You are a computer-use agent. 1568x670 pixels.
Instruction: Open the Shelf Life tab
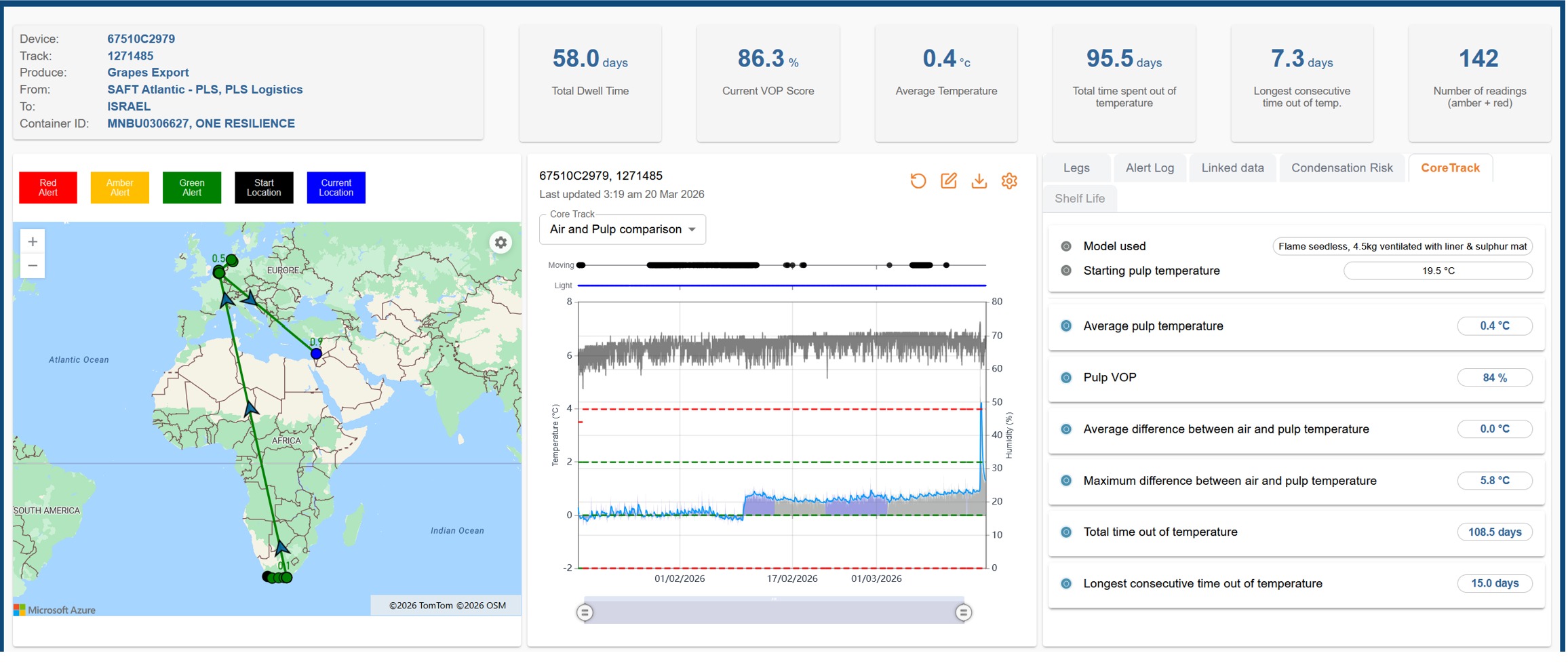coord(1080,199)
